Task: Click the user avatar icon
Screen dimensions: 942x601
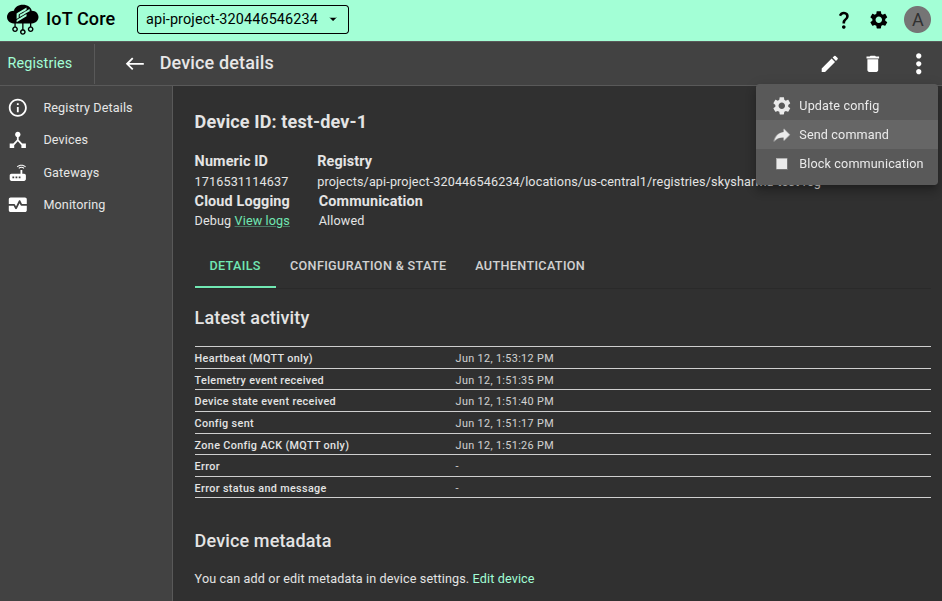Action: tap(917, 20)
